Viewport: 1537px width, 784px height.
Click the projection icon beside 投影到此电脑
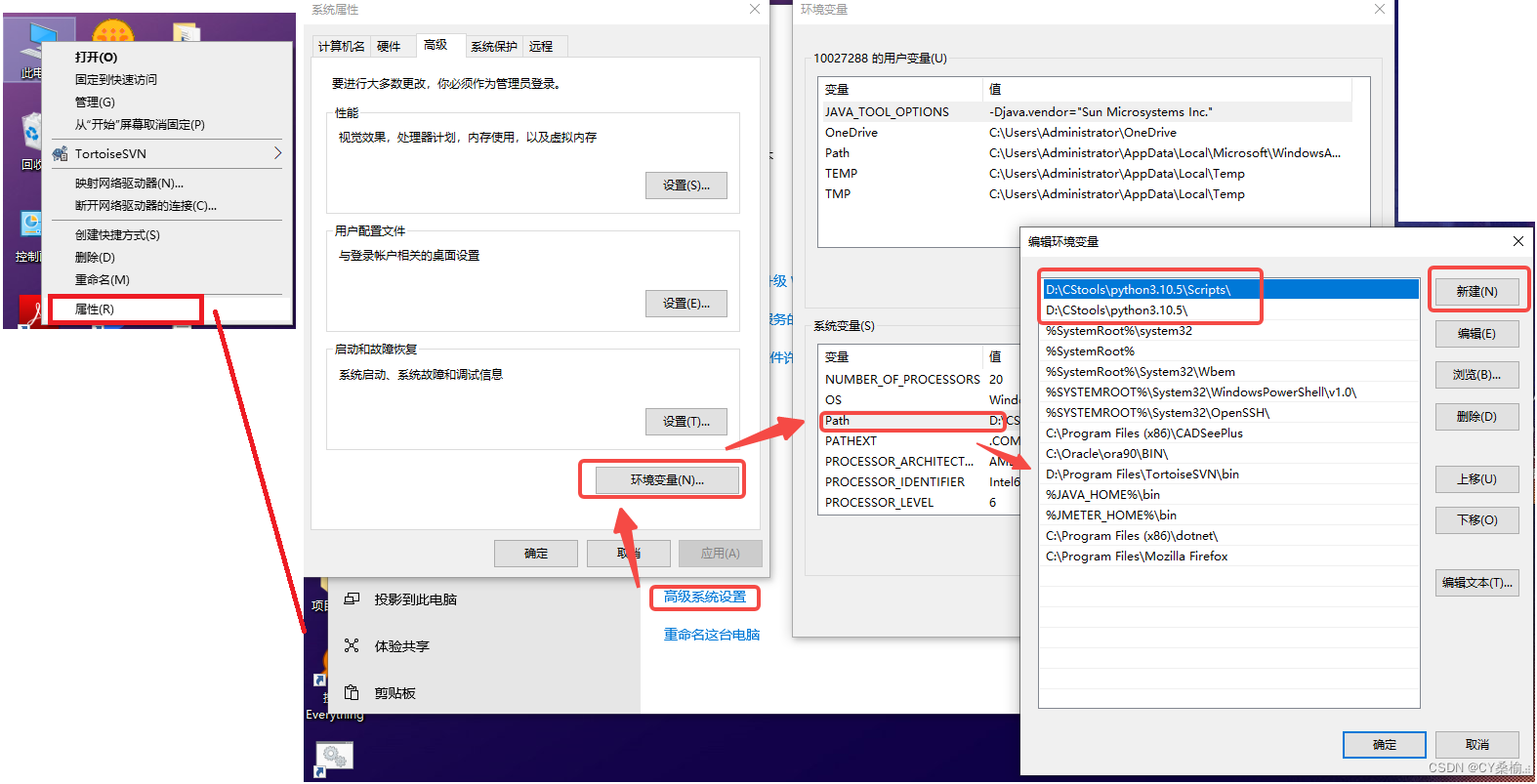point(352,598)
